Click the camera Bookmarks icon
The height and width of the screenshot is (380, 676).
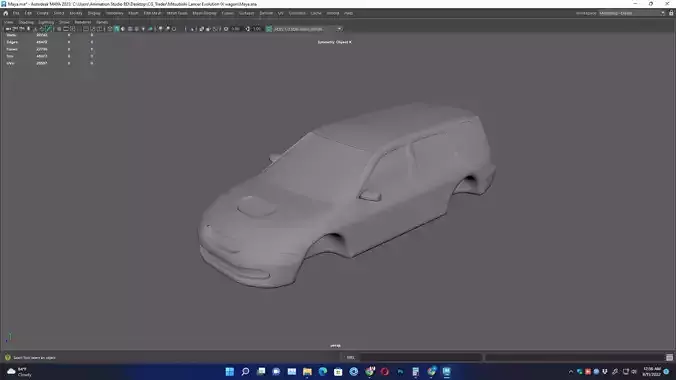click(x=28, y=29)
